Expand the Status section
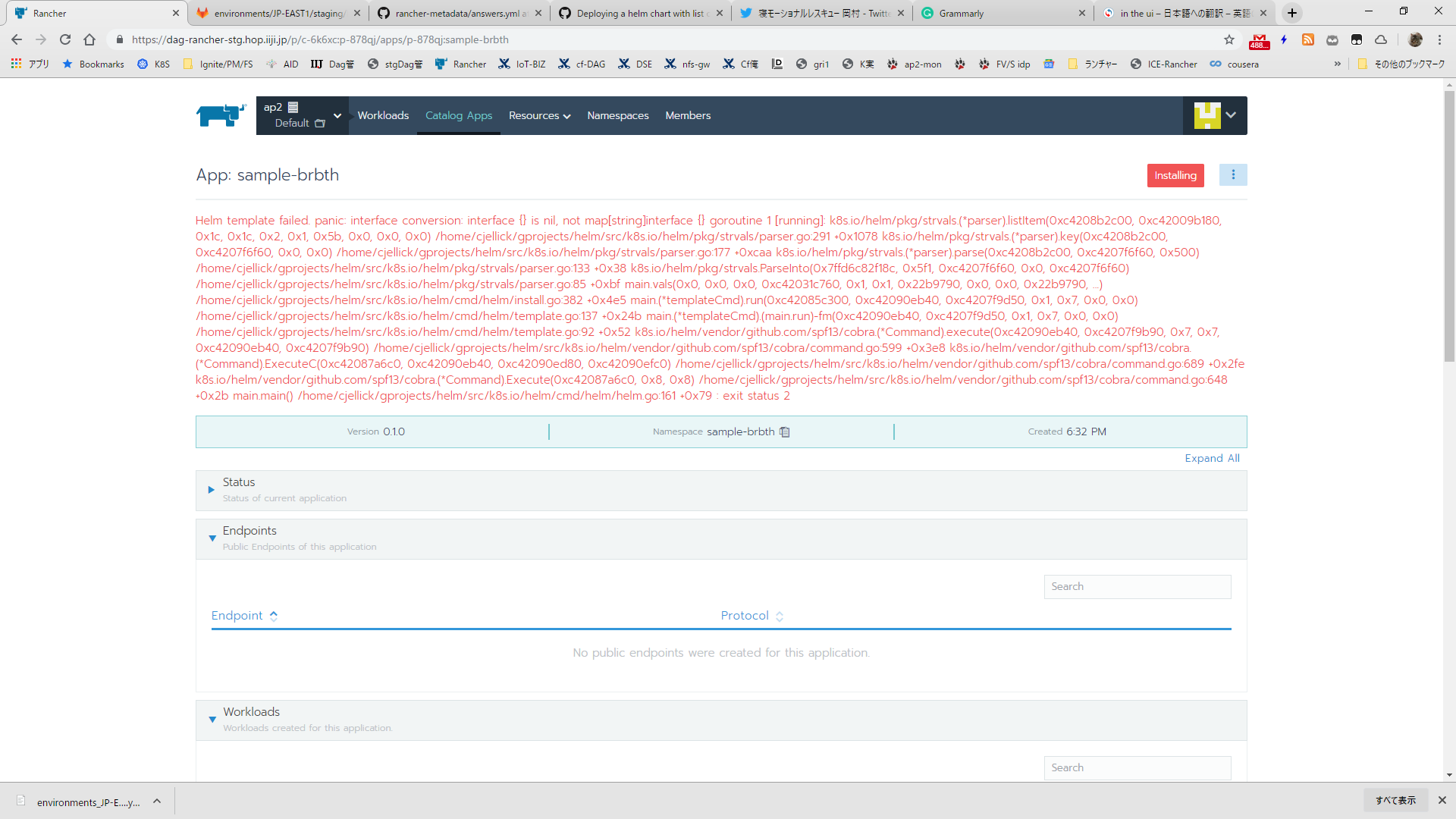Viewport: 1456px width, 819px height. pyautogui.click(x=212, y=489)
